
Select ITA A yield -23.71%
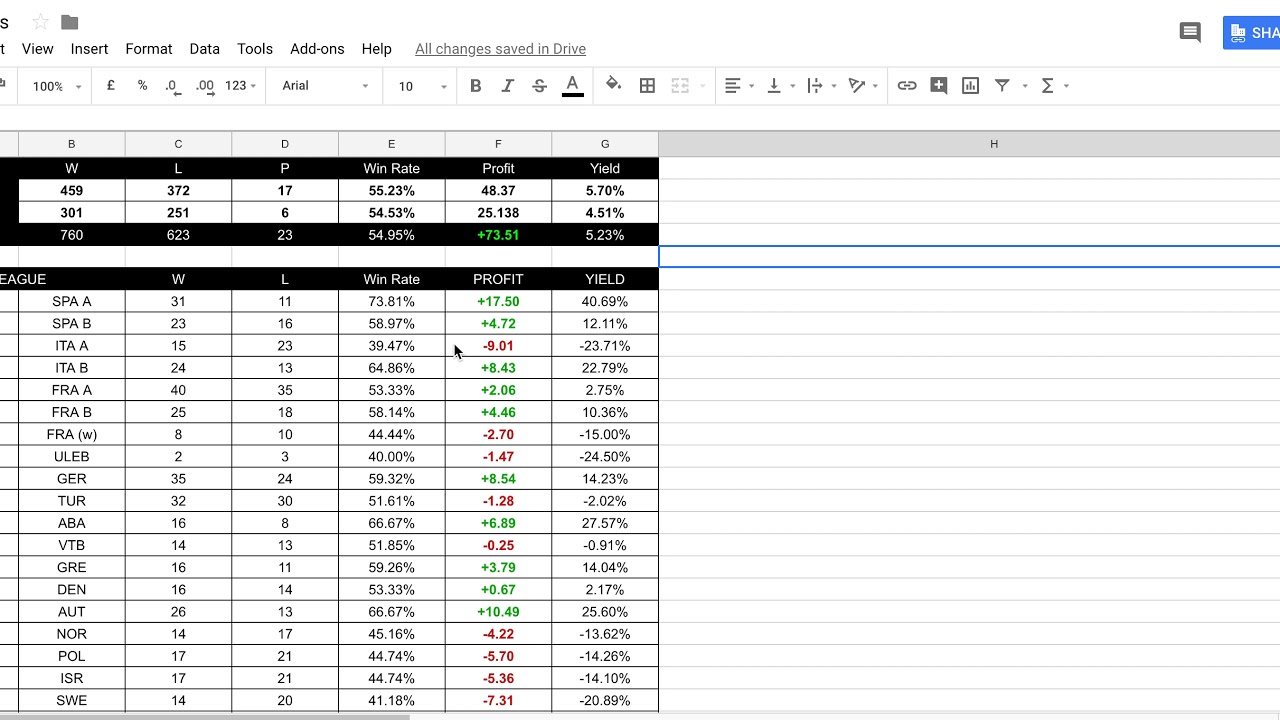[605, 346]
